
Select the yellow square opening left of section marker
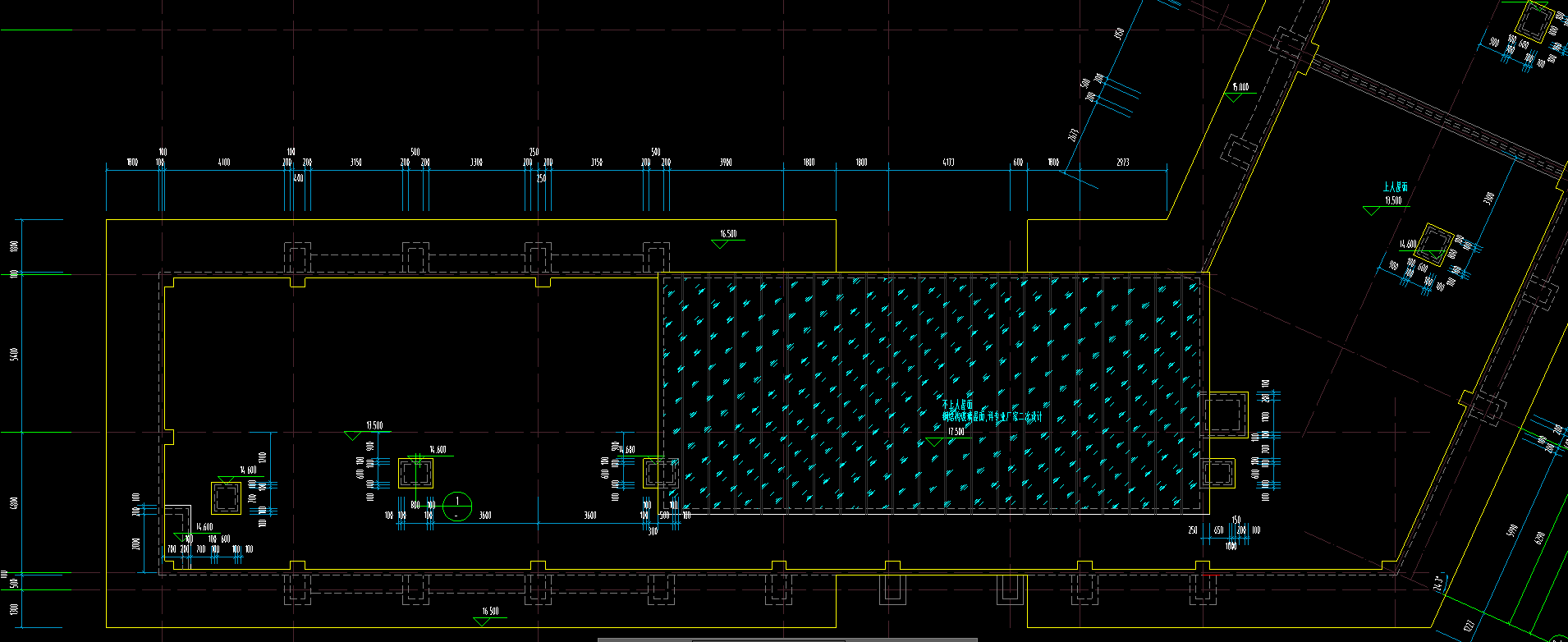[x=415, y=474]
